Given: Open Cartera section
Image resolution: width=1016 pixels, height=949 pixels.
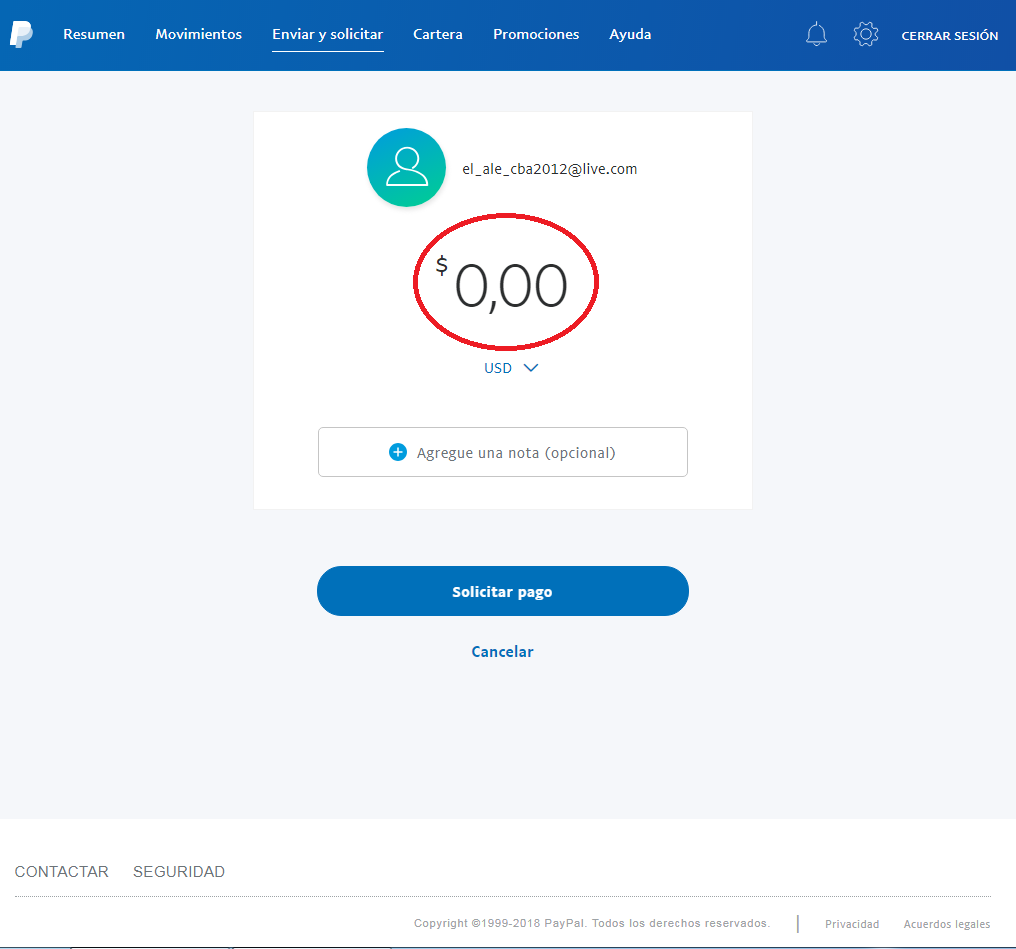Looking at the screenshot, I should click(x=438, y=34).
